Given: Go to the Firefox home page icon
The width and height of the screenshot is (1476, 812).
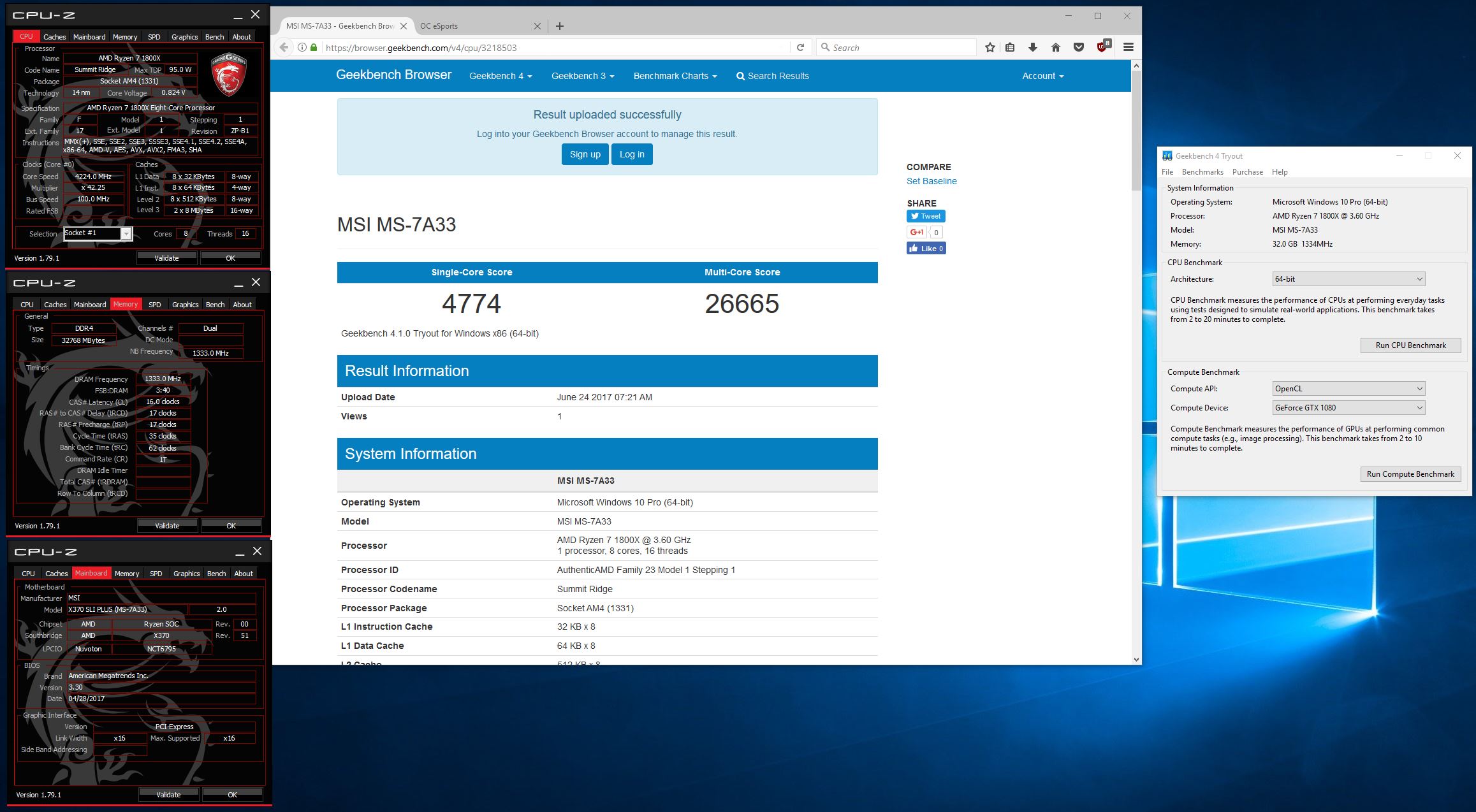Looking at the screenshot, I should coord(1056,47).
